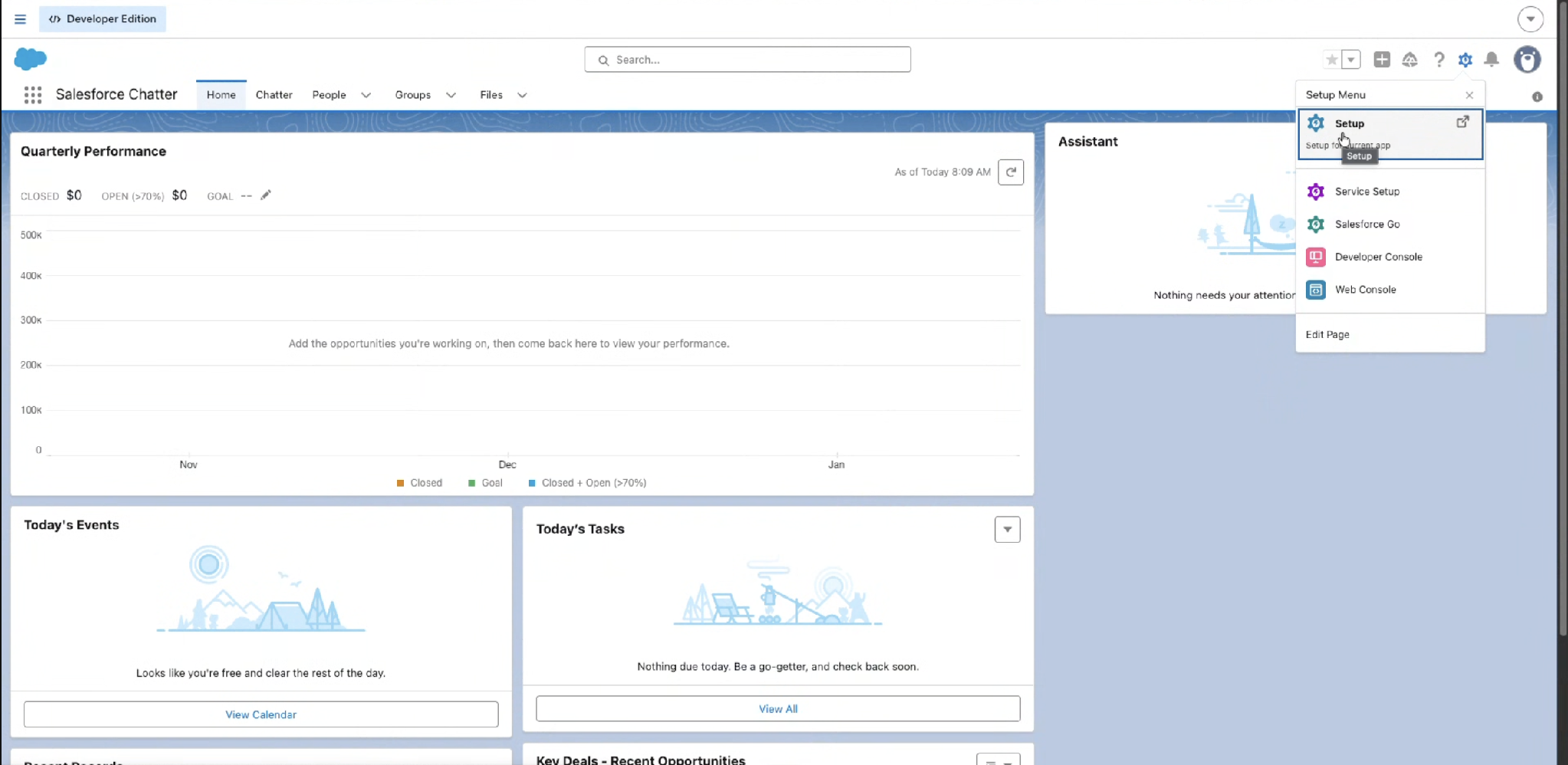The image size is (1568, 765).
Task: Go to the People tab
Action: [x=329, y=95]
